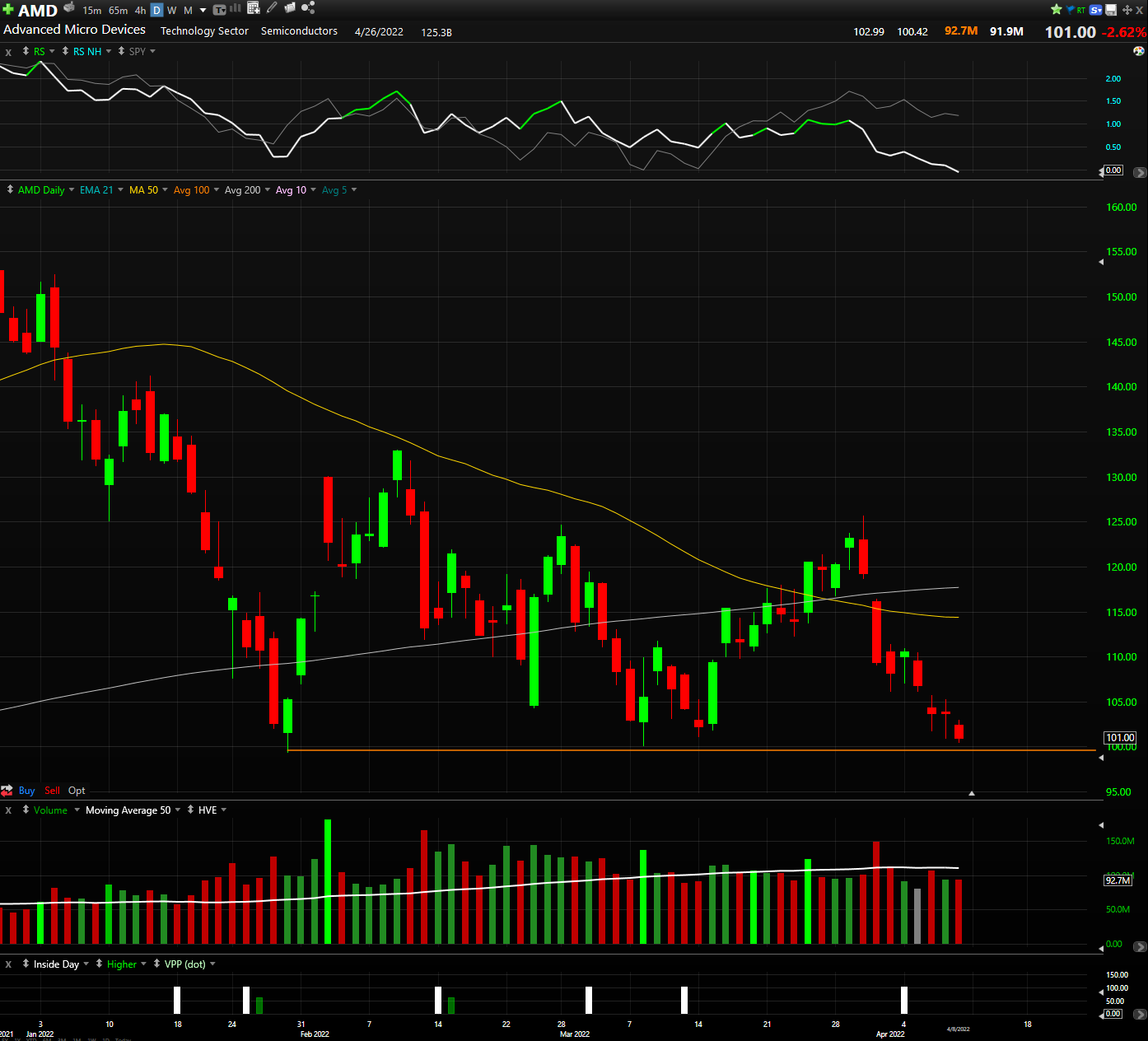1148x1041 pixels.
Task: Click the Opt options button
Action: pos(77,791)
